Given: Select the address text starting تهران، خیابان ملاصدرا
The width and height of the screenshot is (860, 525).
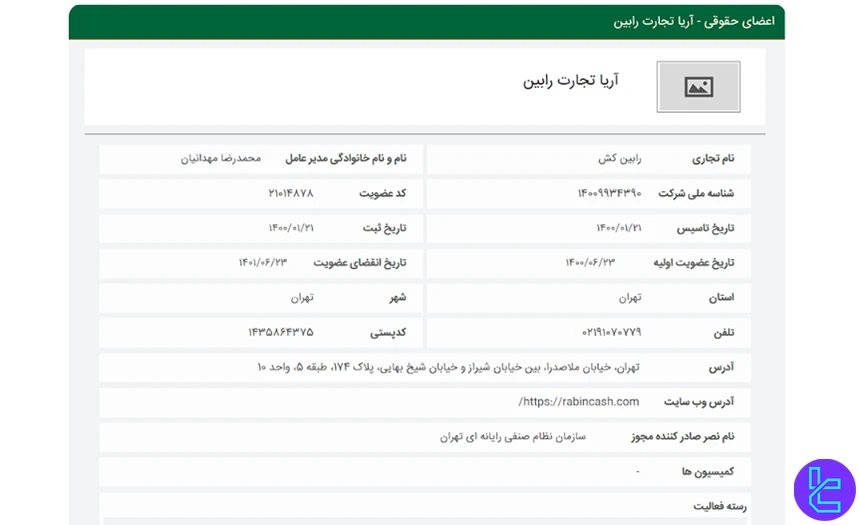Looking at the screenshot, I should (x=449, y=367).
